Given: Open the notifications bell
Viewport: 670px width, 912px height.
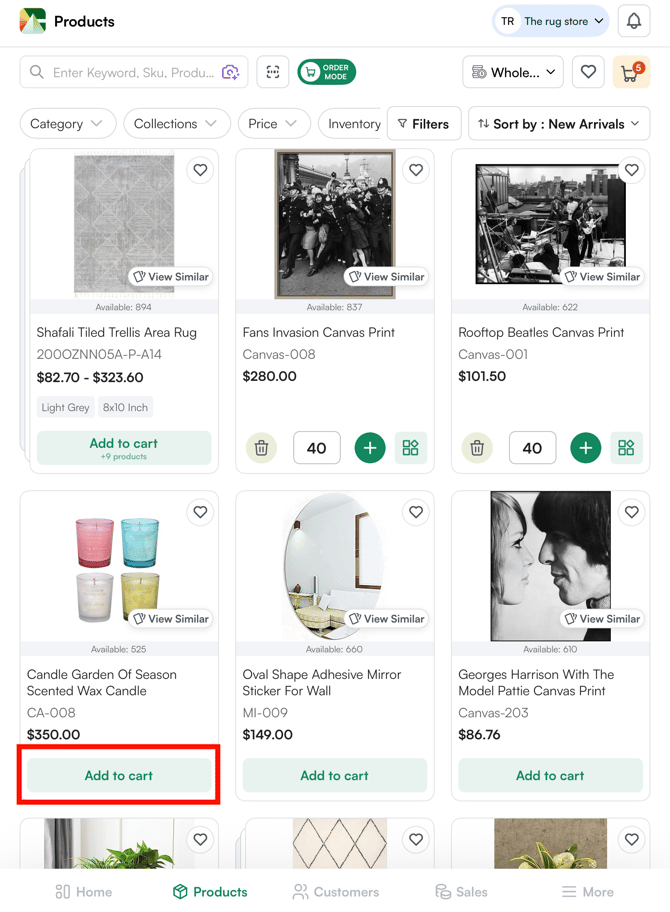Looking at the screenshot, I should (634, 21).
